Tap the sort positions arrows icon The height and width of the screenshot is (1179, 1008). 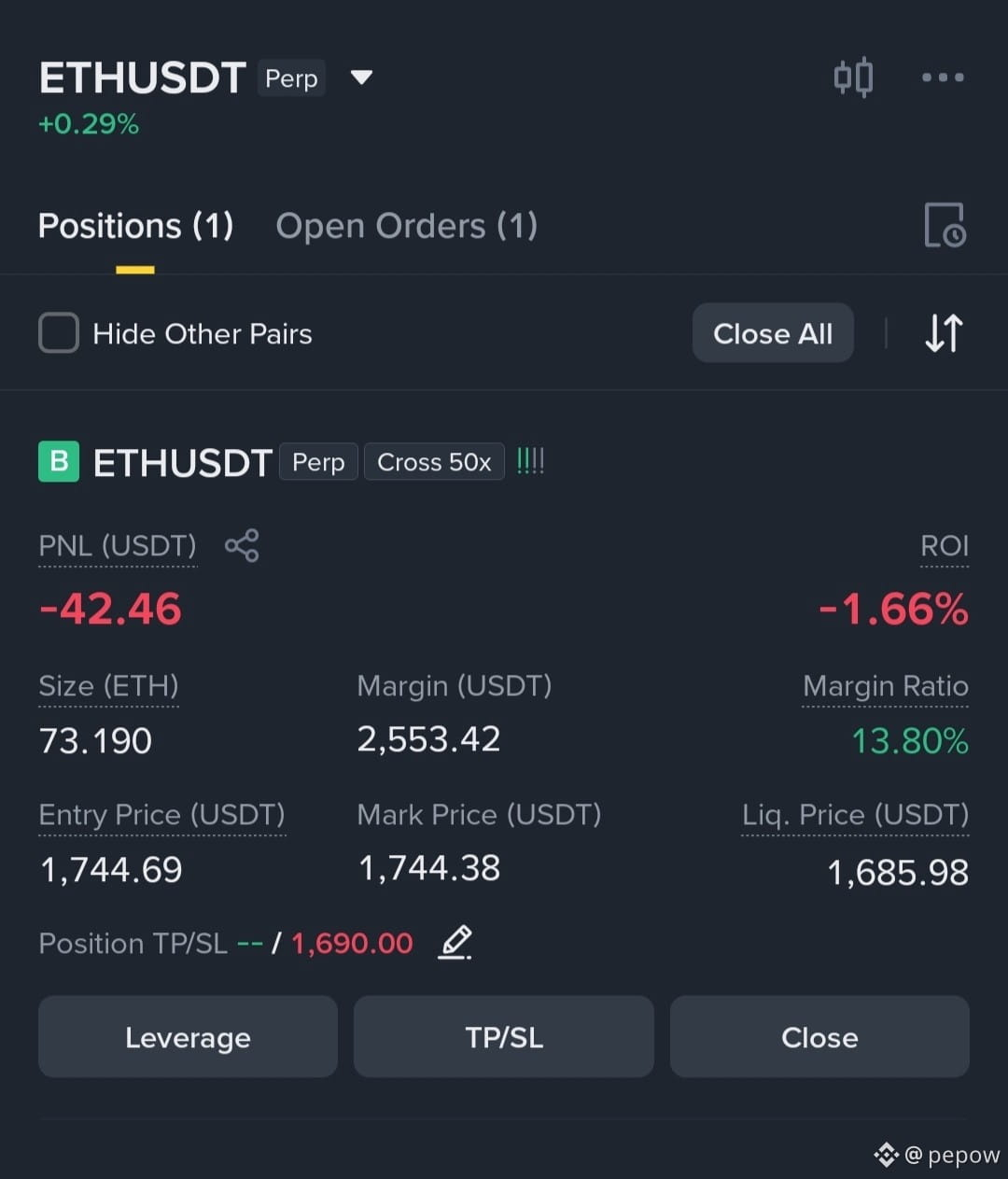[944, 333]
